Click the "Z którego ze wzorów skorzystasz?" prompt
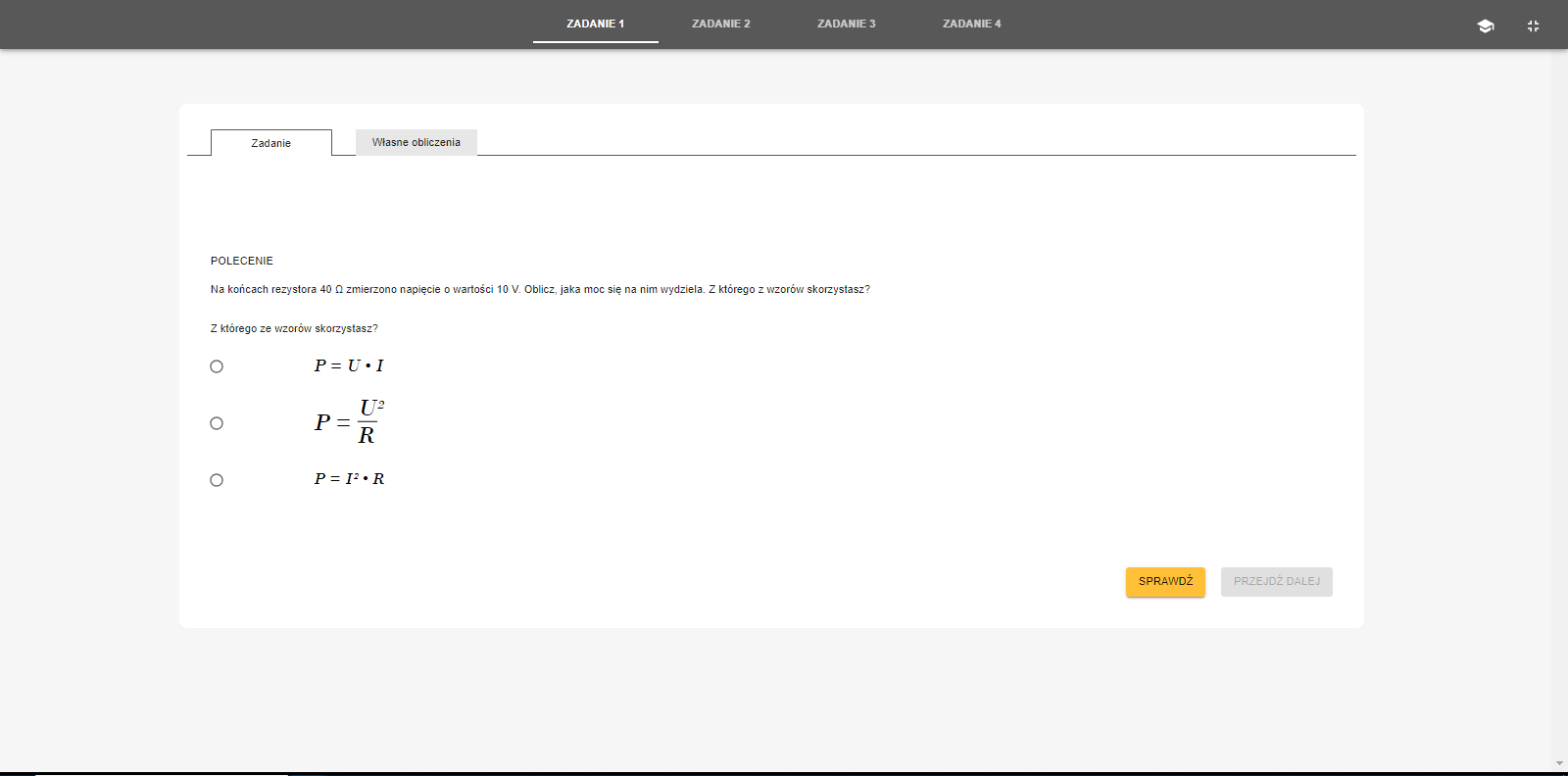This screenshot has width=1568, height=776. (294, 328)
